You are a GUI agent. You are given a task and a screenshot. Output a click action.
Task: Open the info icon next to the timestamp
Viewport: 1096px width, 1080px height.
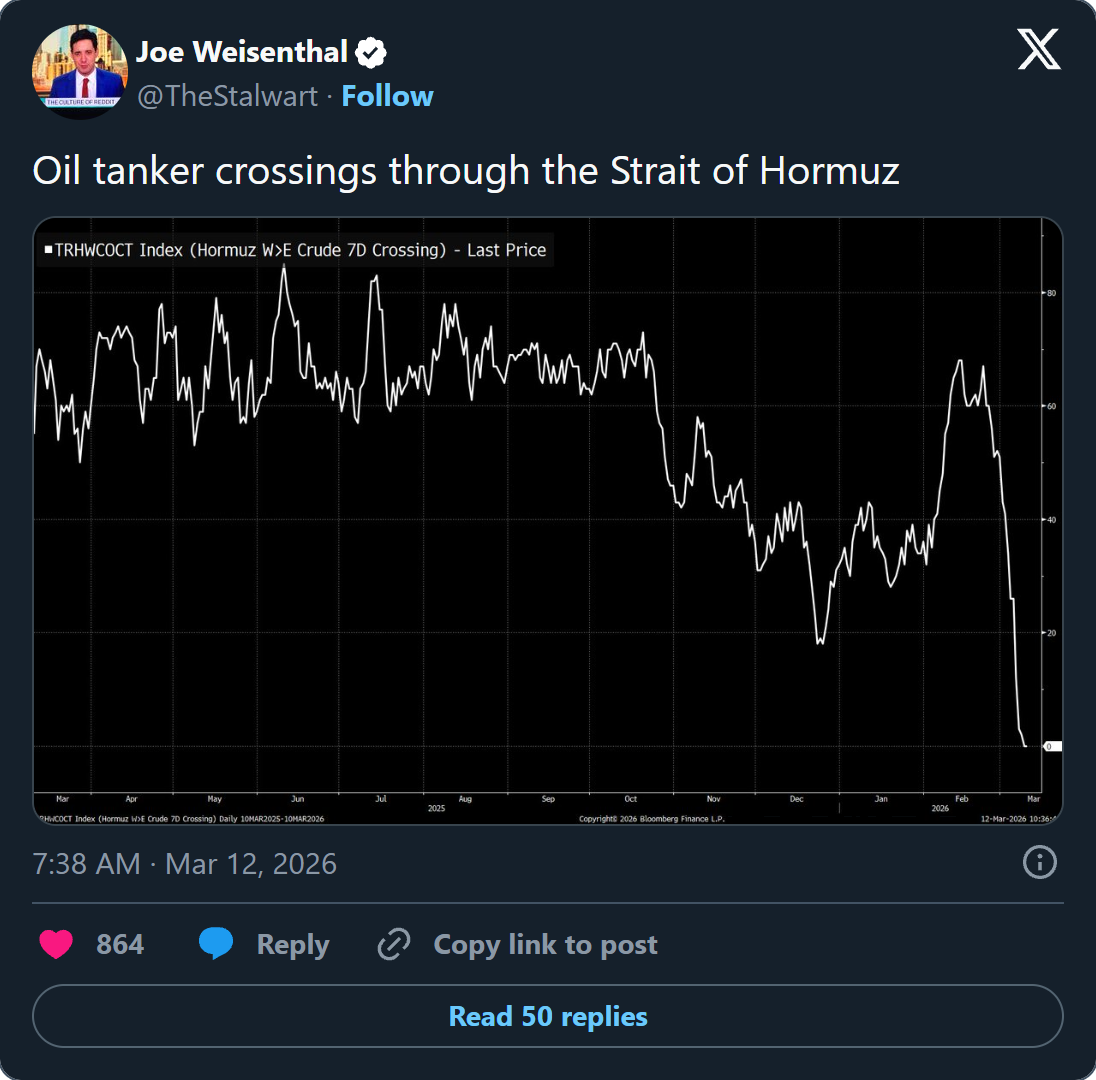coord(1039,863)
